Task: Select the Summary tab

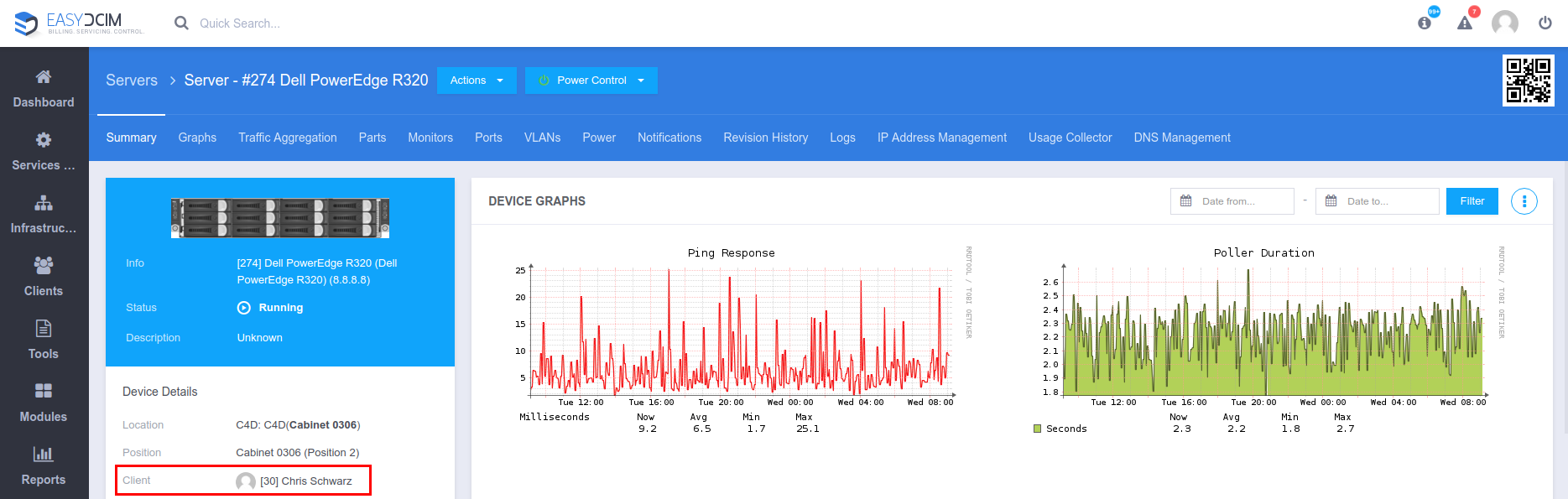Action: tap(132, 138)
